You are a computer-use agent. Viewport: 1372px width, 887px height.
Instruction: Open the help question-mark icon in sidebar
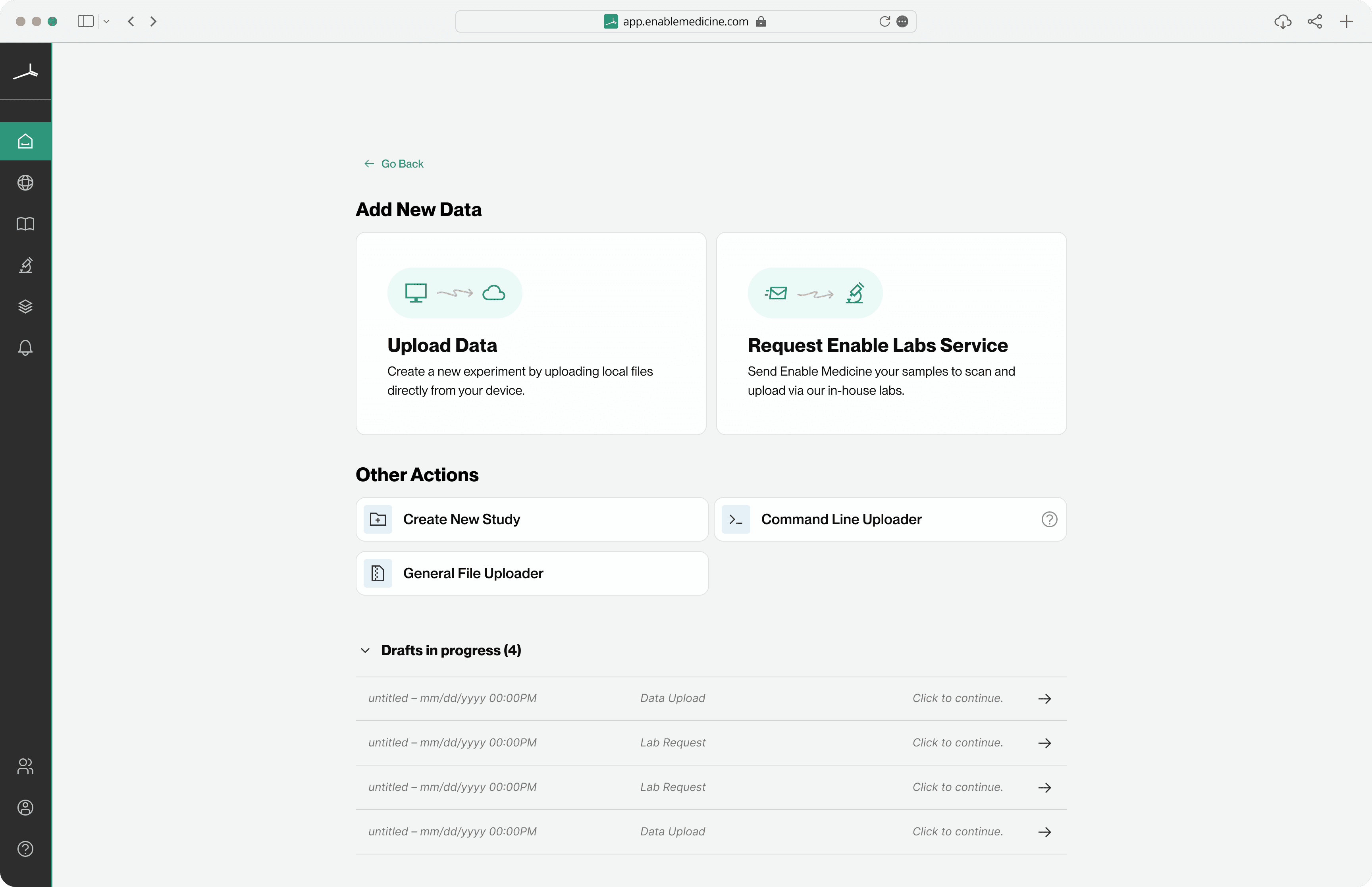25,849
